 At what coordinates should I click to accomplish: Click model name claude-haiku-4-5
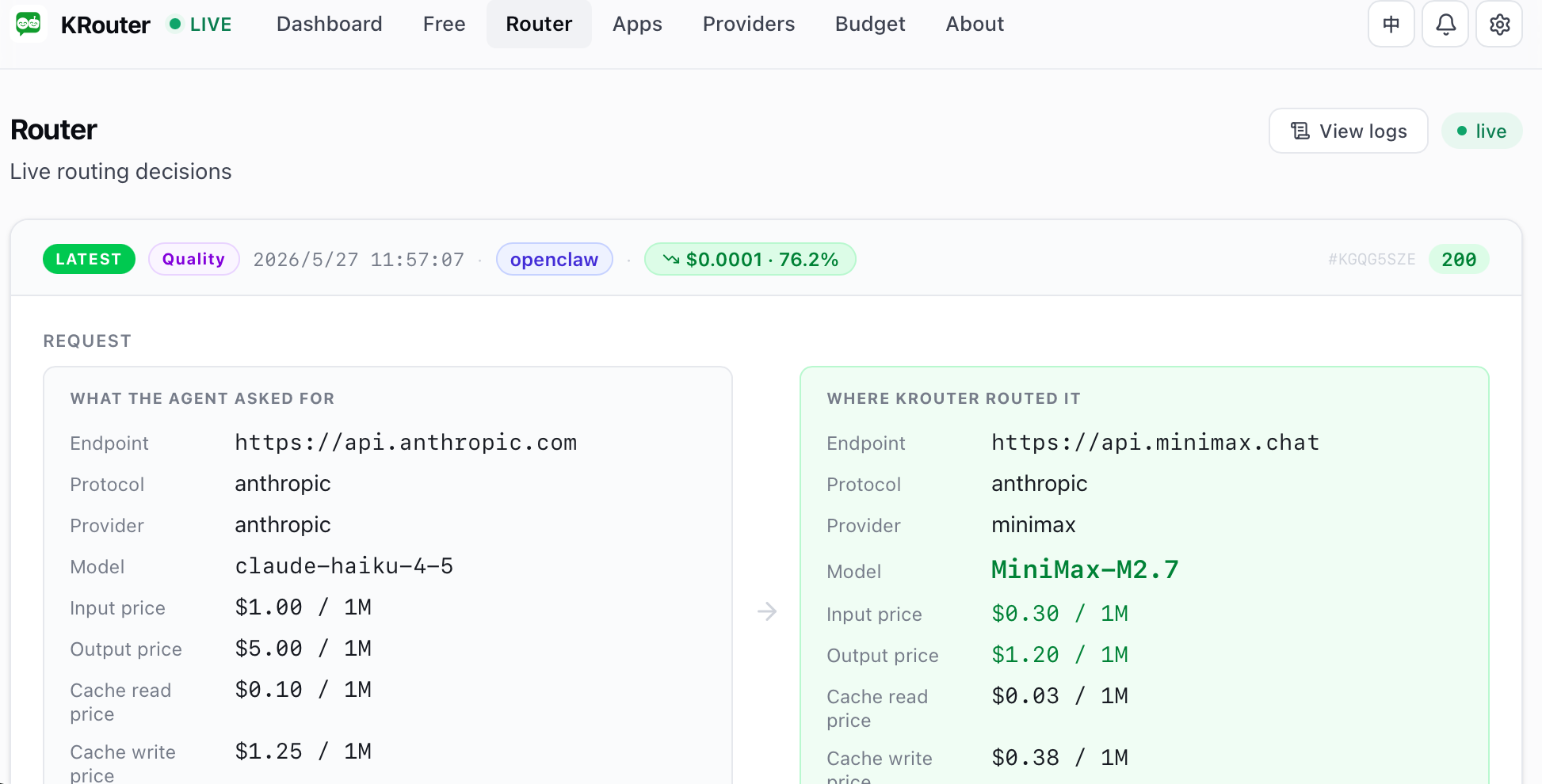344,565
